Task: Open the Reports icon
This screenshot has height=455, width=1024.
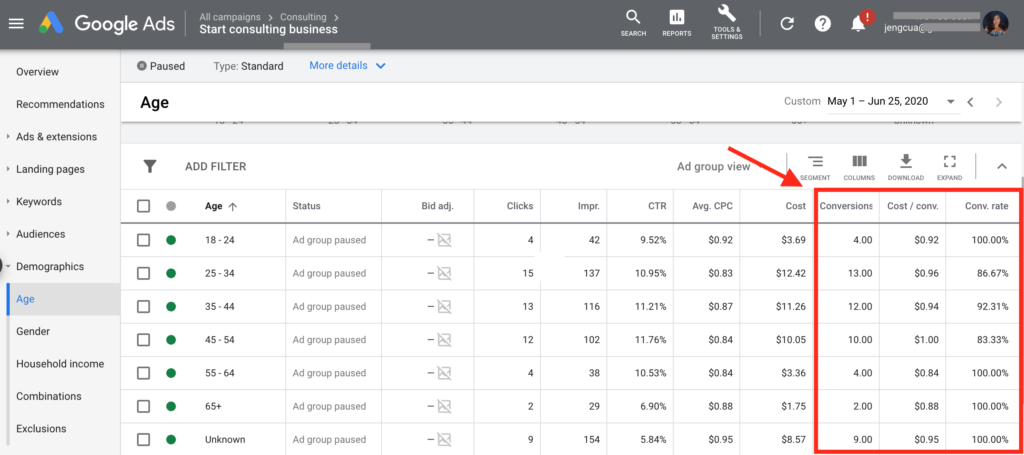Action: 677,23
